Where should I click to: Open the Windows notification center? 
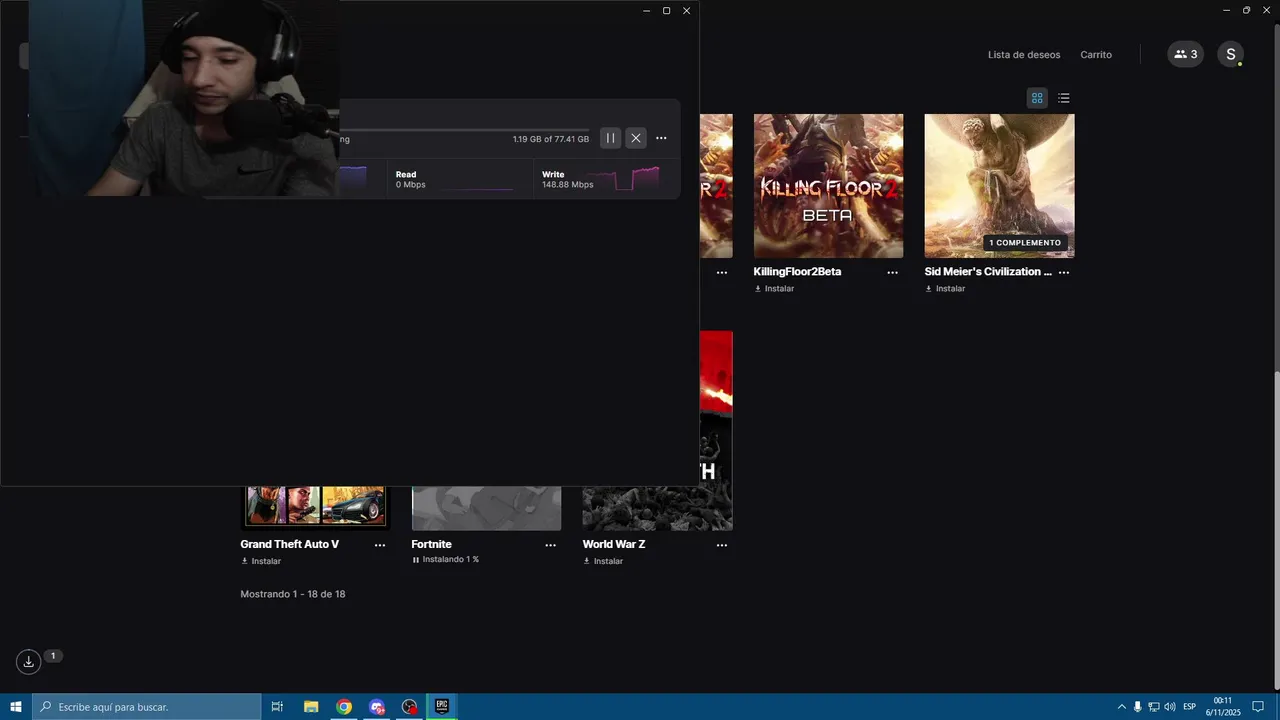tap(1258, 707)
